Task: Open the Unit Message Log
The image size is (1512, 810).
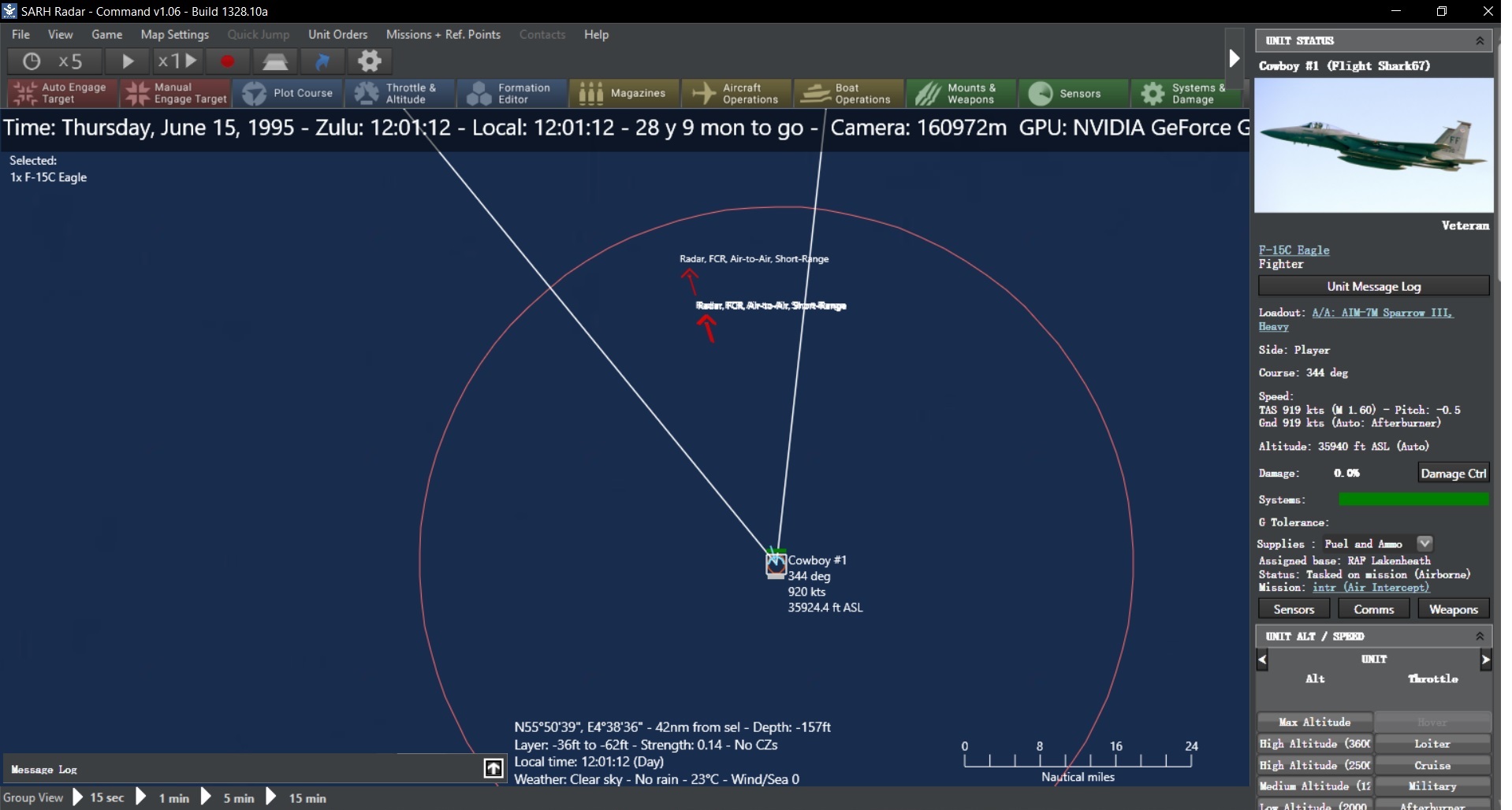Action: coord(1373,286)
